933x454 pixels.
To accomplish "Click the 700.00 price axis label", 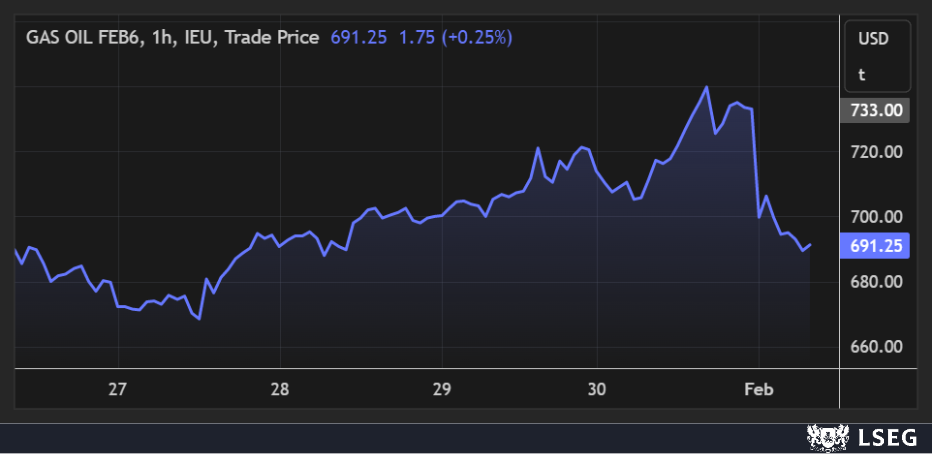I will point(877,217).
